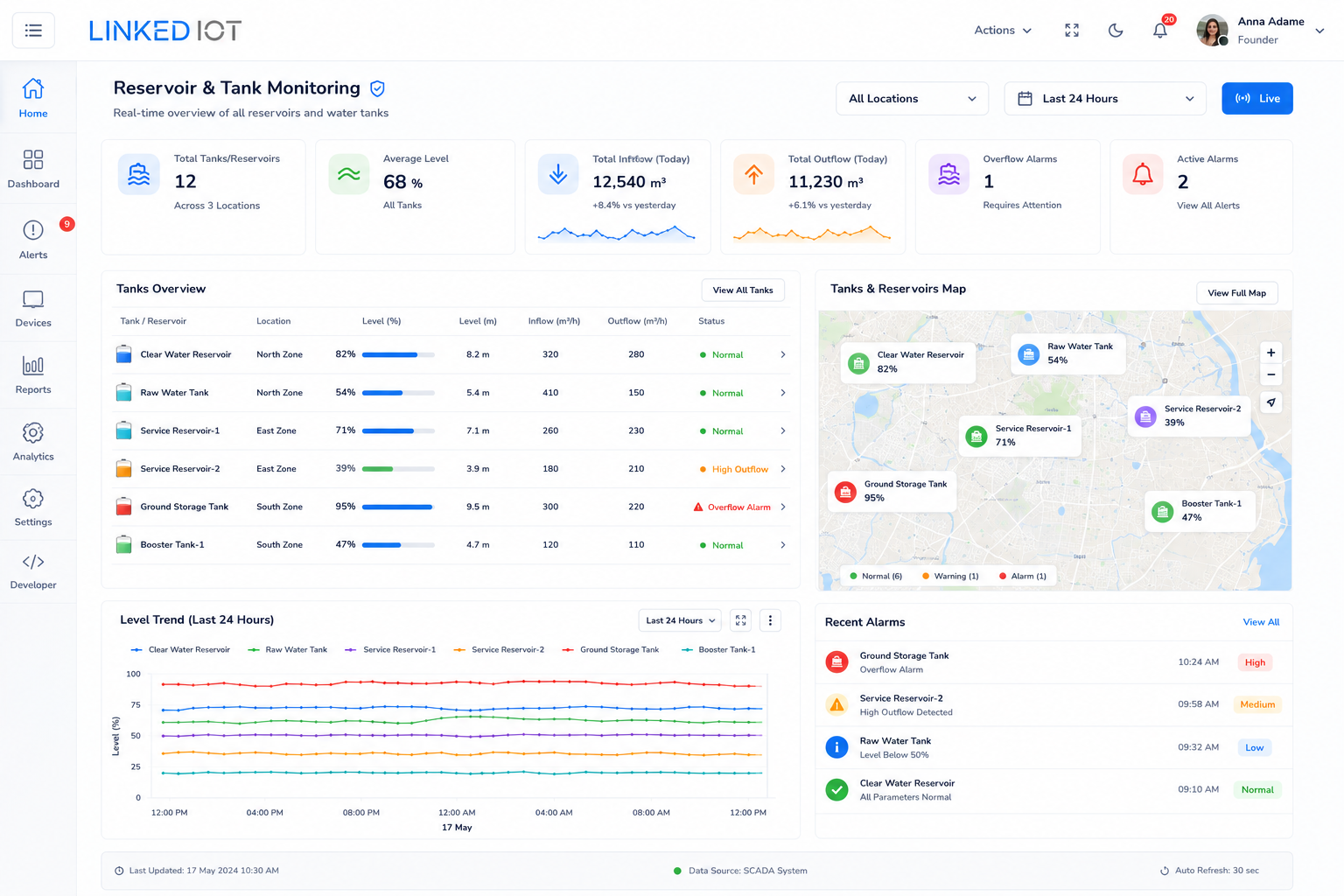The height and width of the screenshot is (896, 1344).
Task: Toggle the hamburger sidebar menu
Action: tap(33, 31)
